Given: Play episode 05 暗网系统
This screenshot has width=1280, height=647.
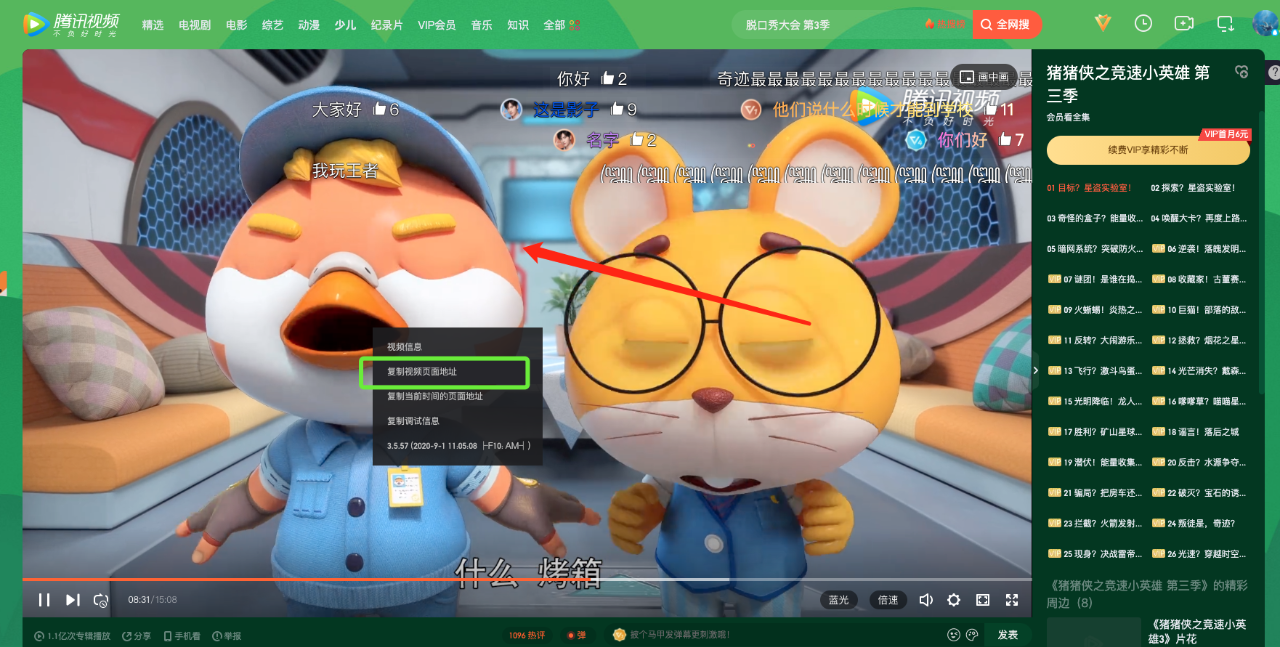Looking at the screenshot, I should pos(1095,249).
